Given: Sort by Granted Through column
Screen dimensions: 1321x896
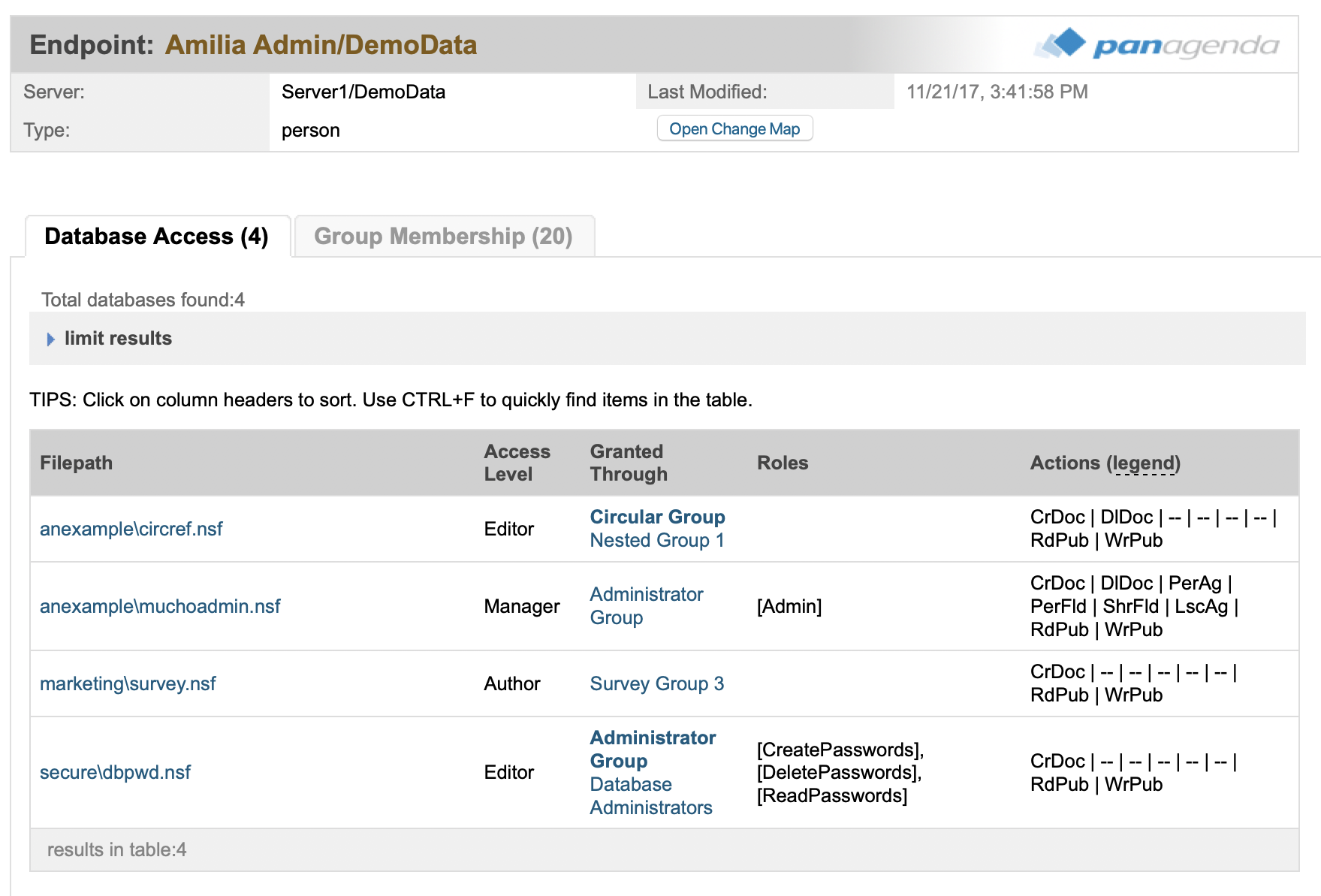Looking at the screenshot, I should 628,463.
